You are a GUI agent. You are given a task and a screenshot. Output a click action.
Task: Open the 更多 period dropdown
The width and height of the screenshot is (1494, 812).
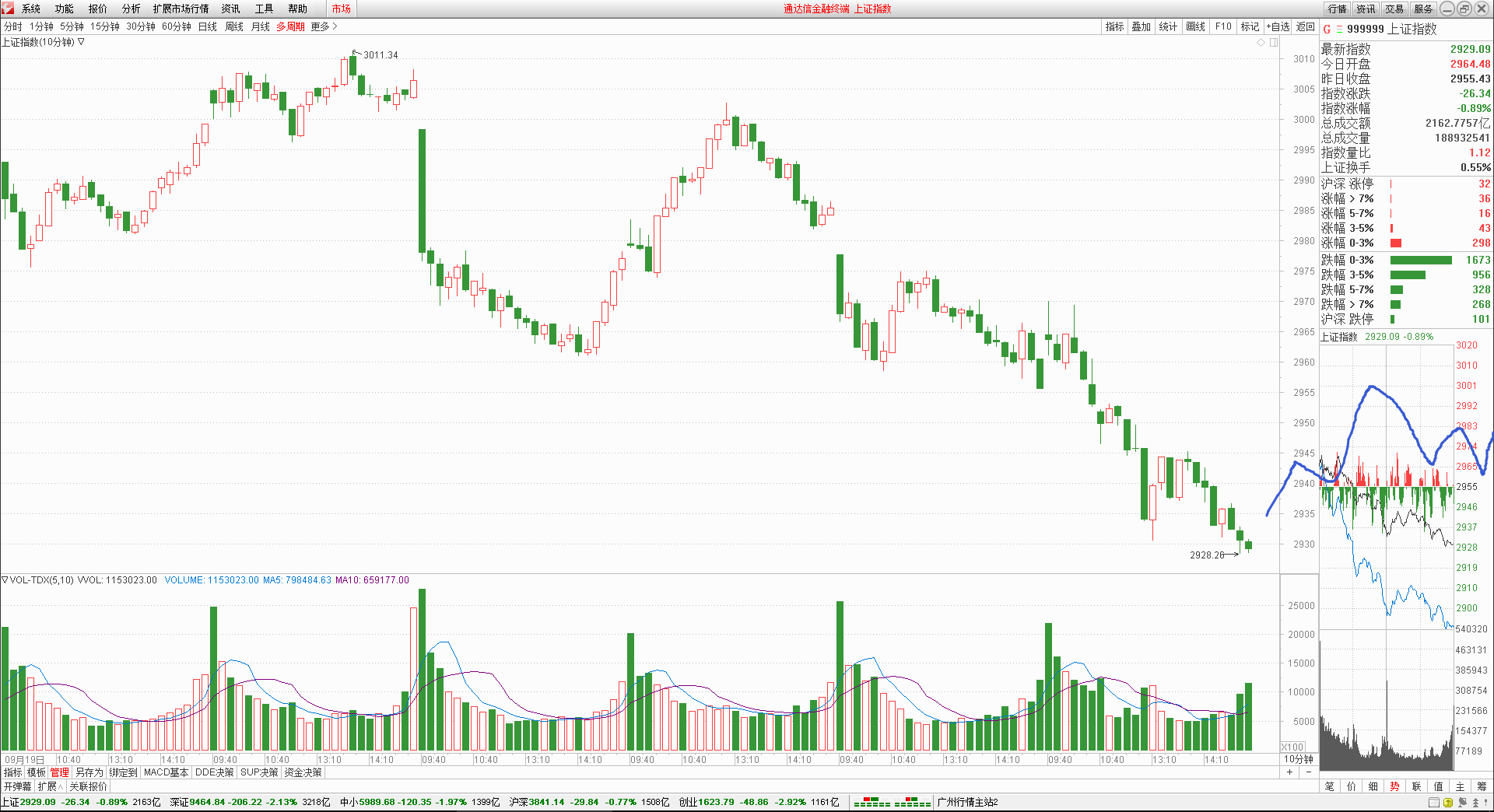[324, 26]
